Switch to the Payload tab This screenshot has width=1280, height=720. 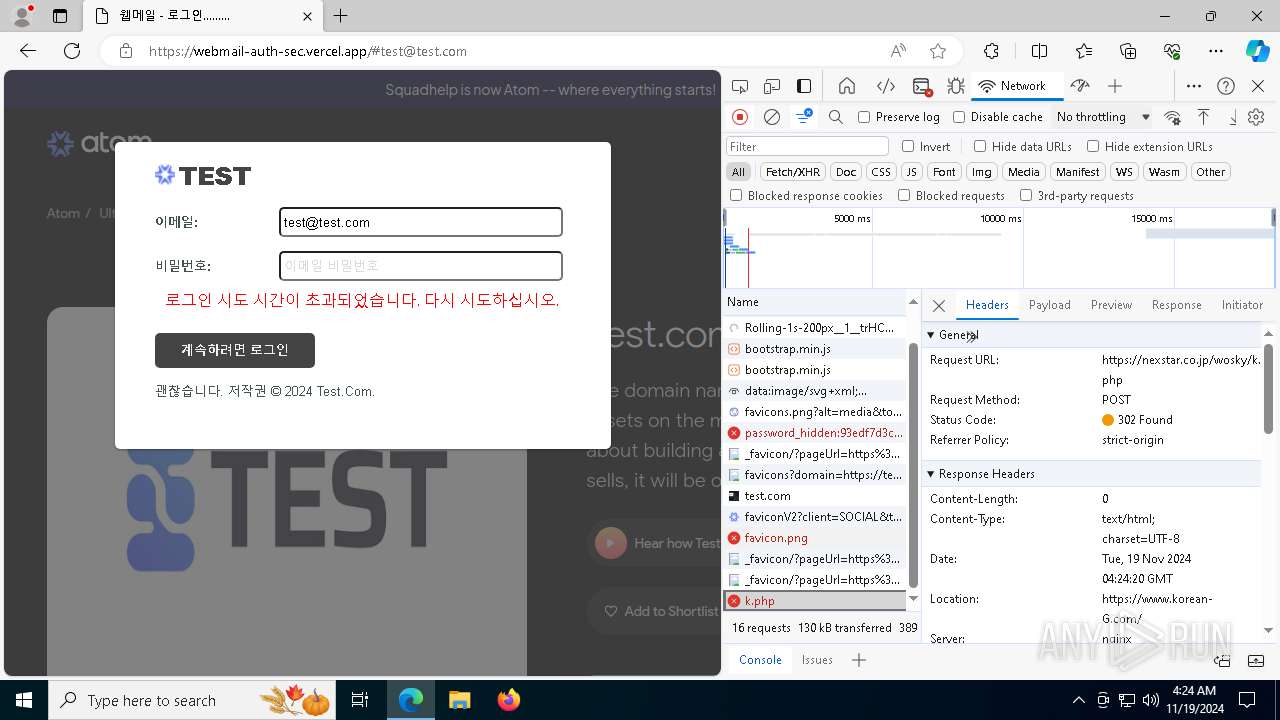1050,305
